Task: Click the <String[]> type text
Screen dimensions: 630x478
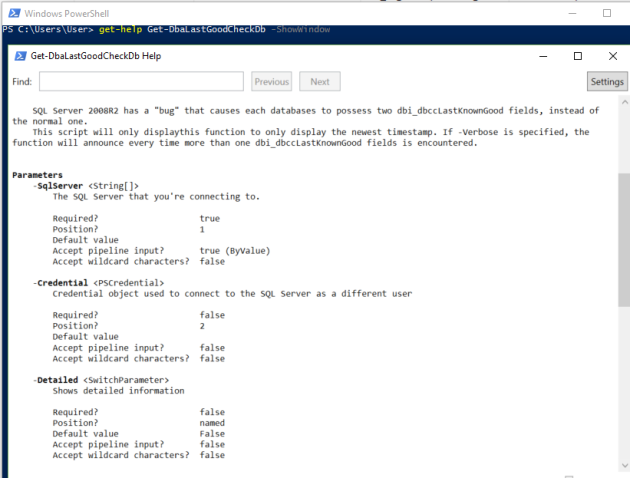Action: coord(114,186)
